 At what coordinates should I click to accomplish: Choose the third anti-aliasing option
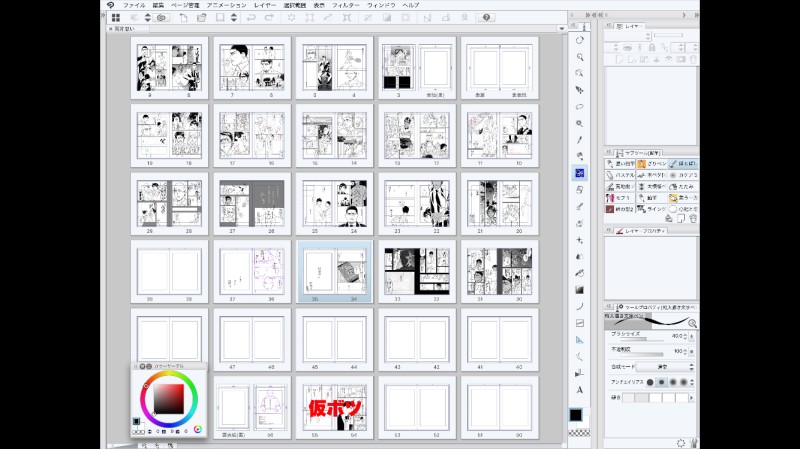click(672, 382)
